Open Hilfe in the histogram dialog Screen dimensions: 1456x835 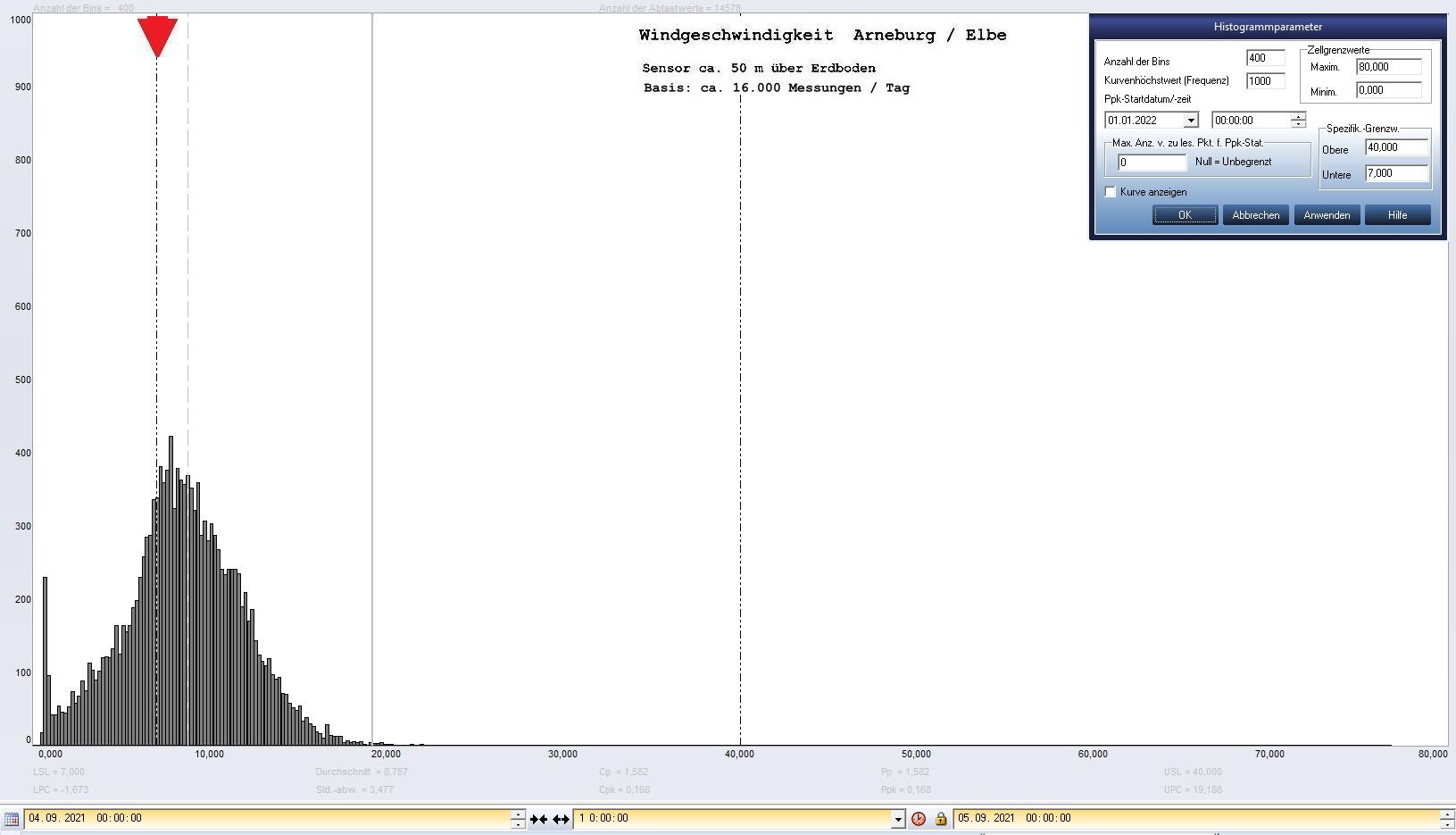1397,215
